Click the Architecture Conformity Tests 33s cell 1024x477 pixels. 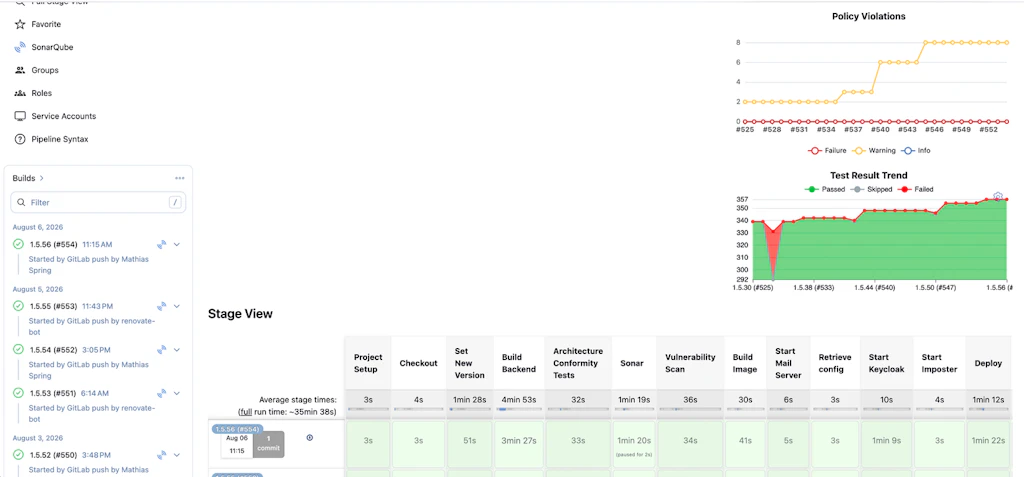[x=578, y=444]
